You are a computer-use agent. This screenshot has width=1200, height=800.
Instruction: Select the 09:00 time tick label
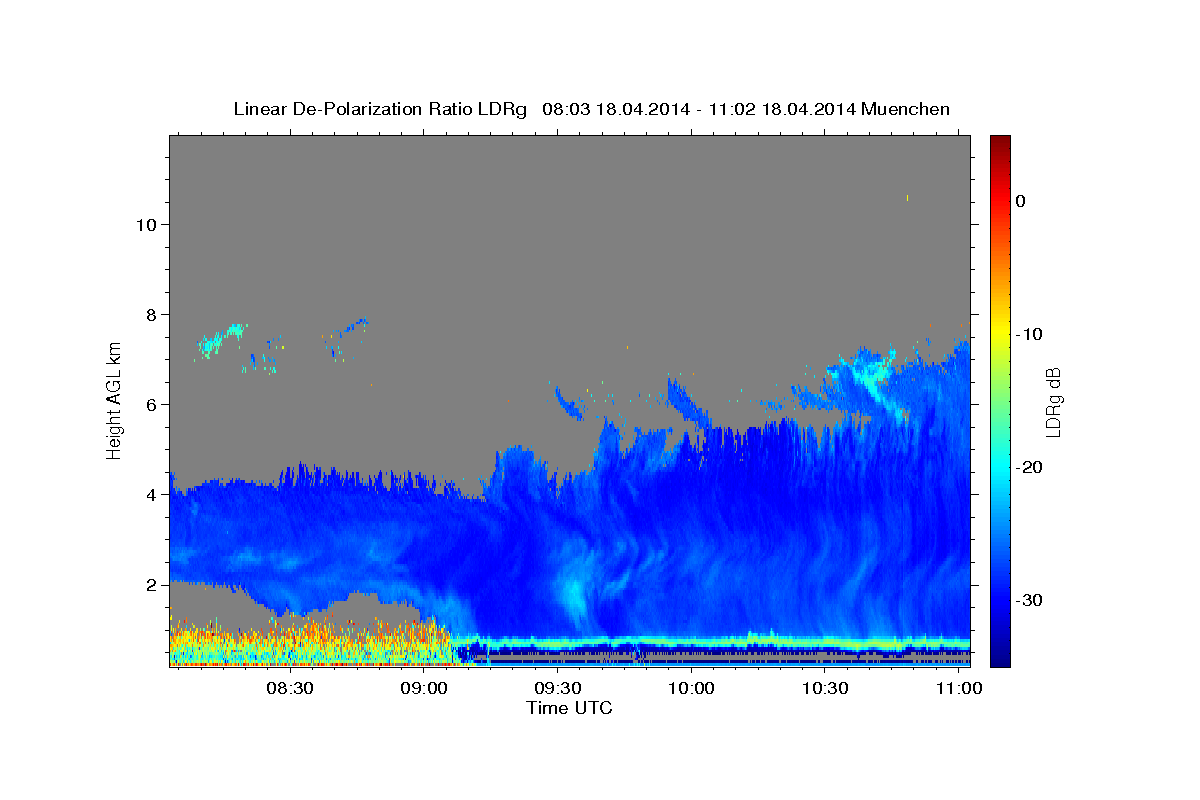[424, 689]
